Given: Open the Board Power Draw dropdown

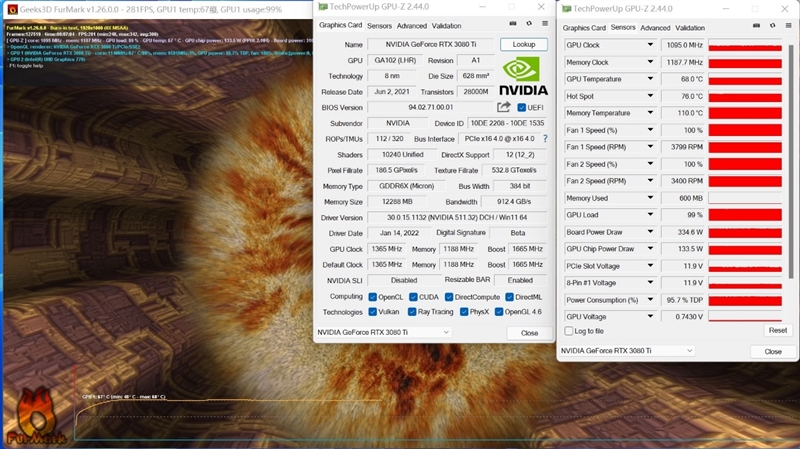Looking at the screenshot, I should (x=650, y=232).
